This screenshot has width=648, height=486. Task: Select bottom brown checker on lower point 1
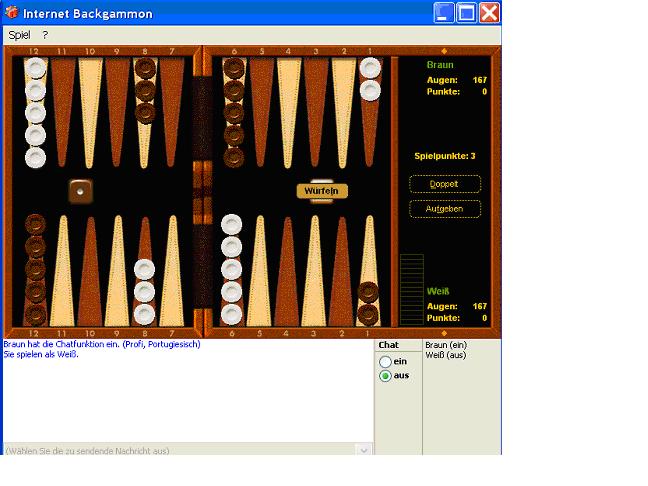tap(368, 314)
